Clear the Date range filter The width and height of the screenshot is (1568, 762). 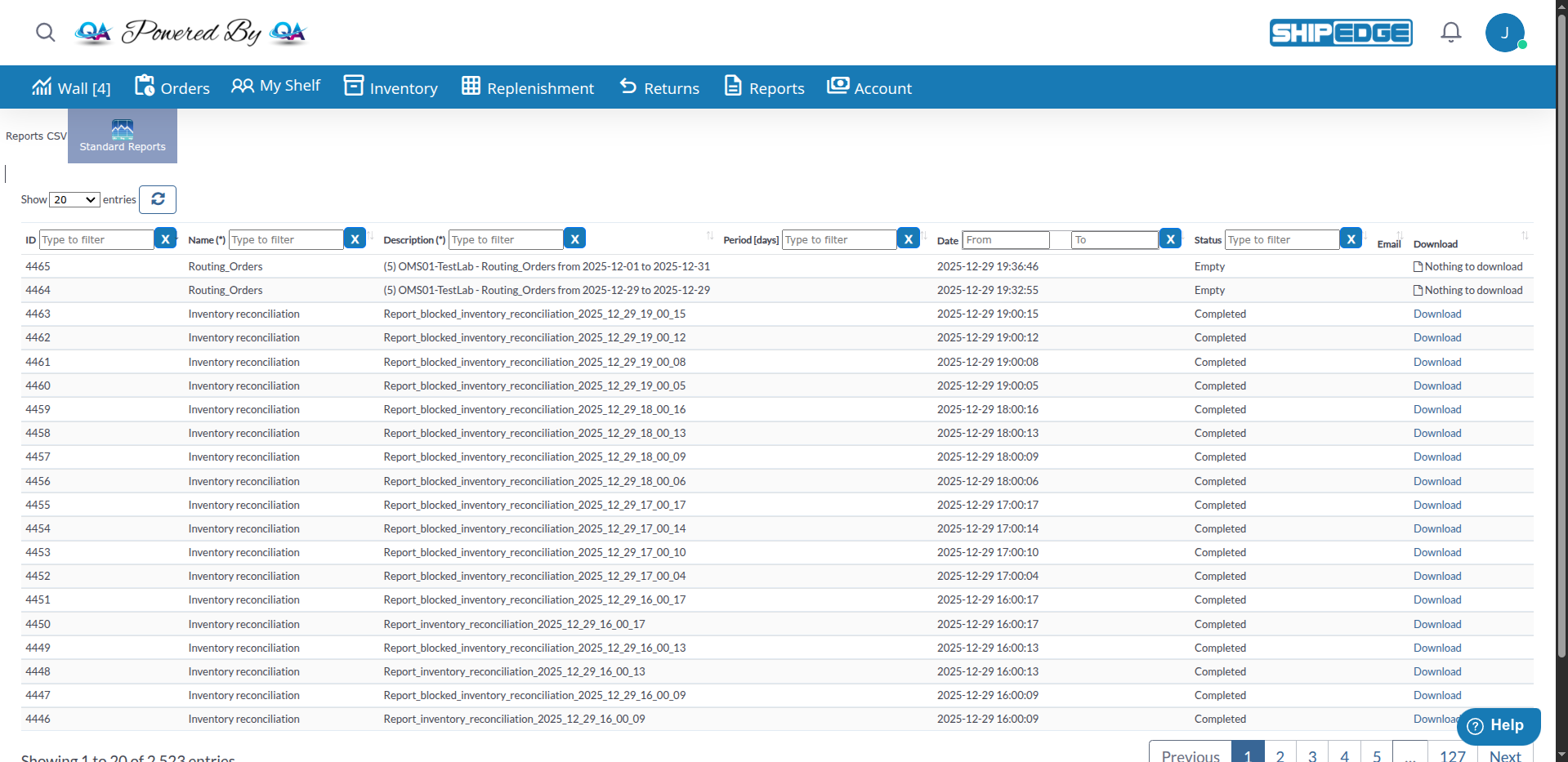pos(1171,238)
